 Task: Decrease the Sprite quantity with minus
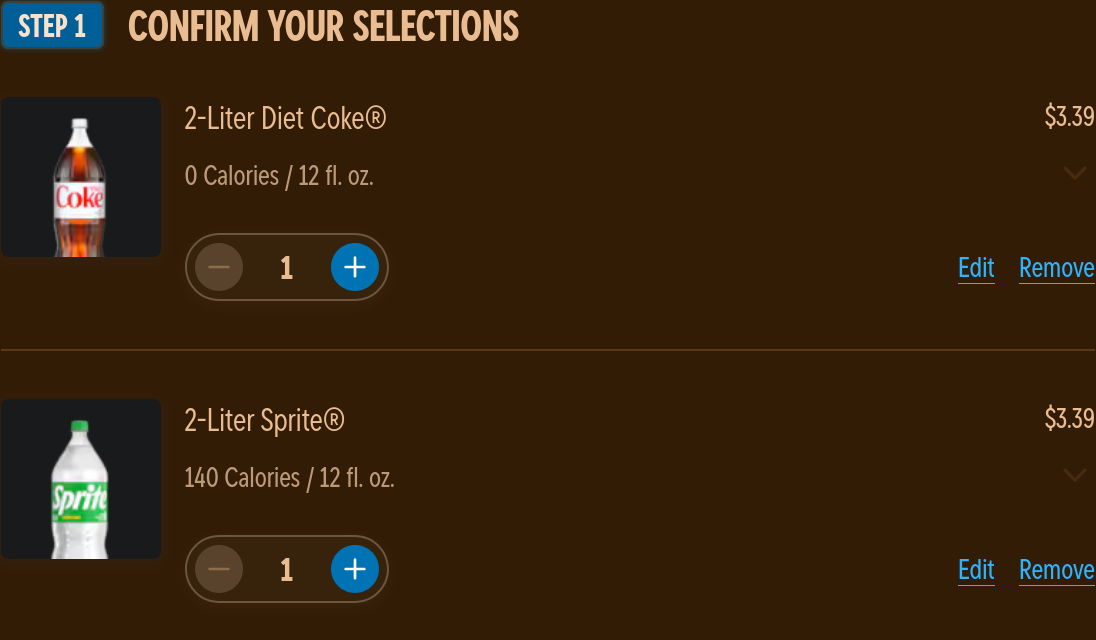[219, 569]
